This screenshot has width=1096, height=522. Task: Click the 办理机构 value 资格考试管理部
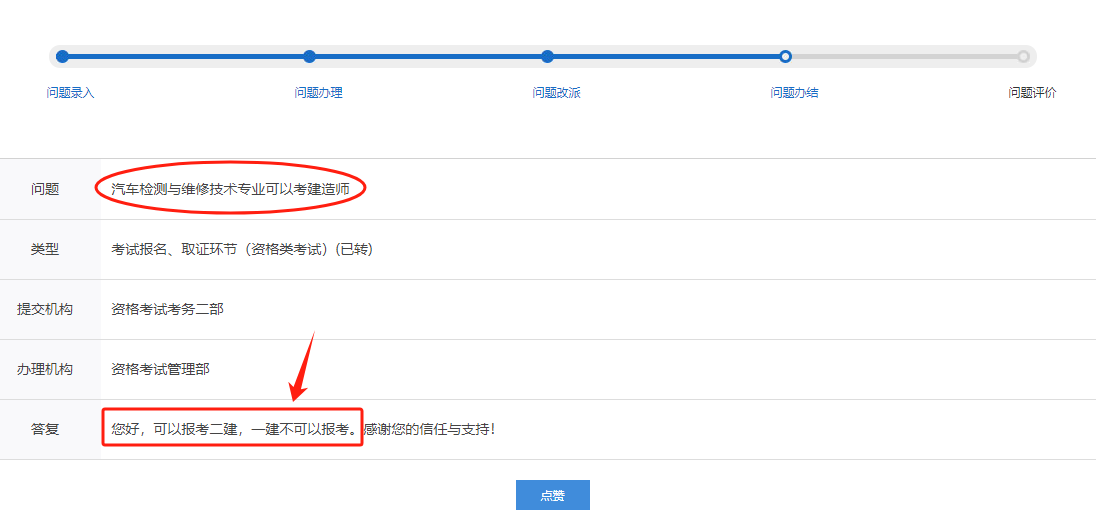[160, 369]
